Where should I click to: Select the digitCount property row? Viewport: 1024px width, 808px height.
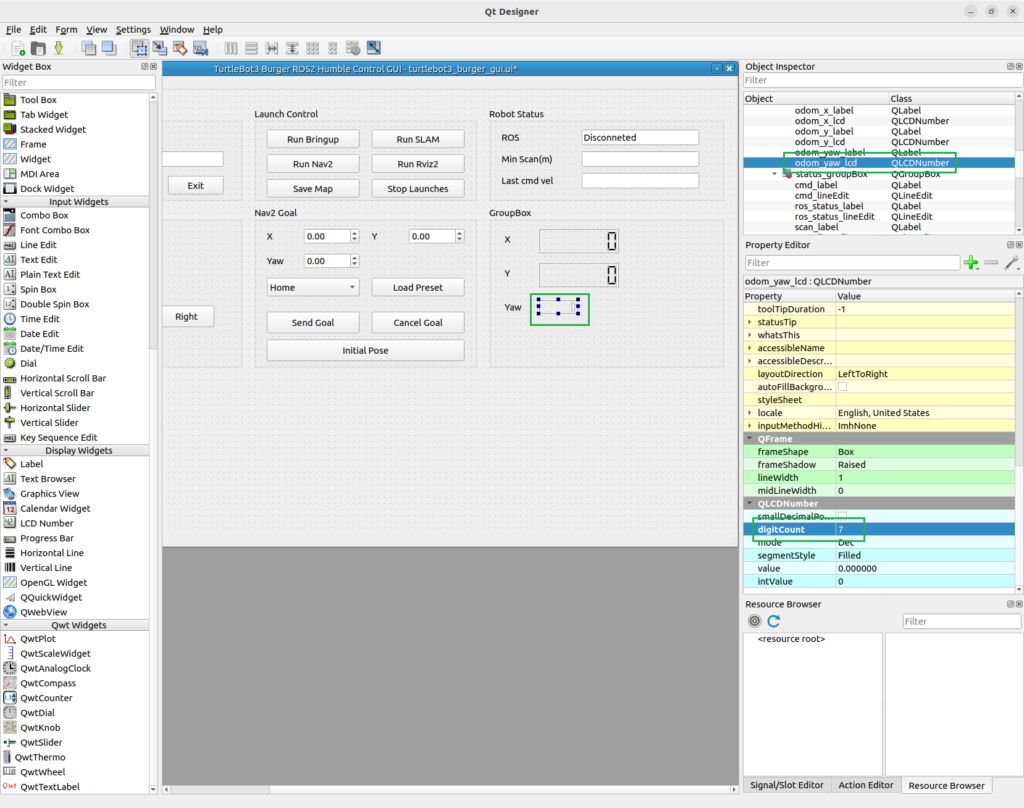tap(879, 530)
